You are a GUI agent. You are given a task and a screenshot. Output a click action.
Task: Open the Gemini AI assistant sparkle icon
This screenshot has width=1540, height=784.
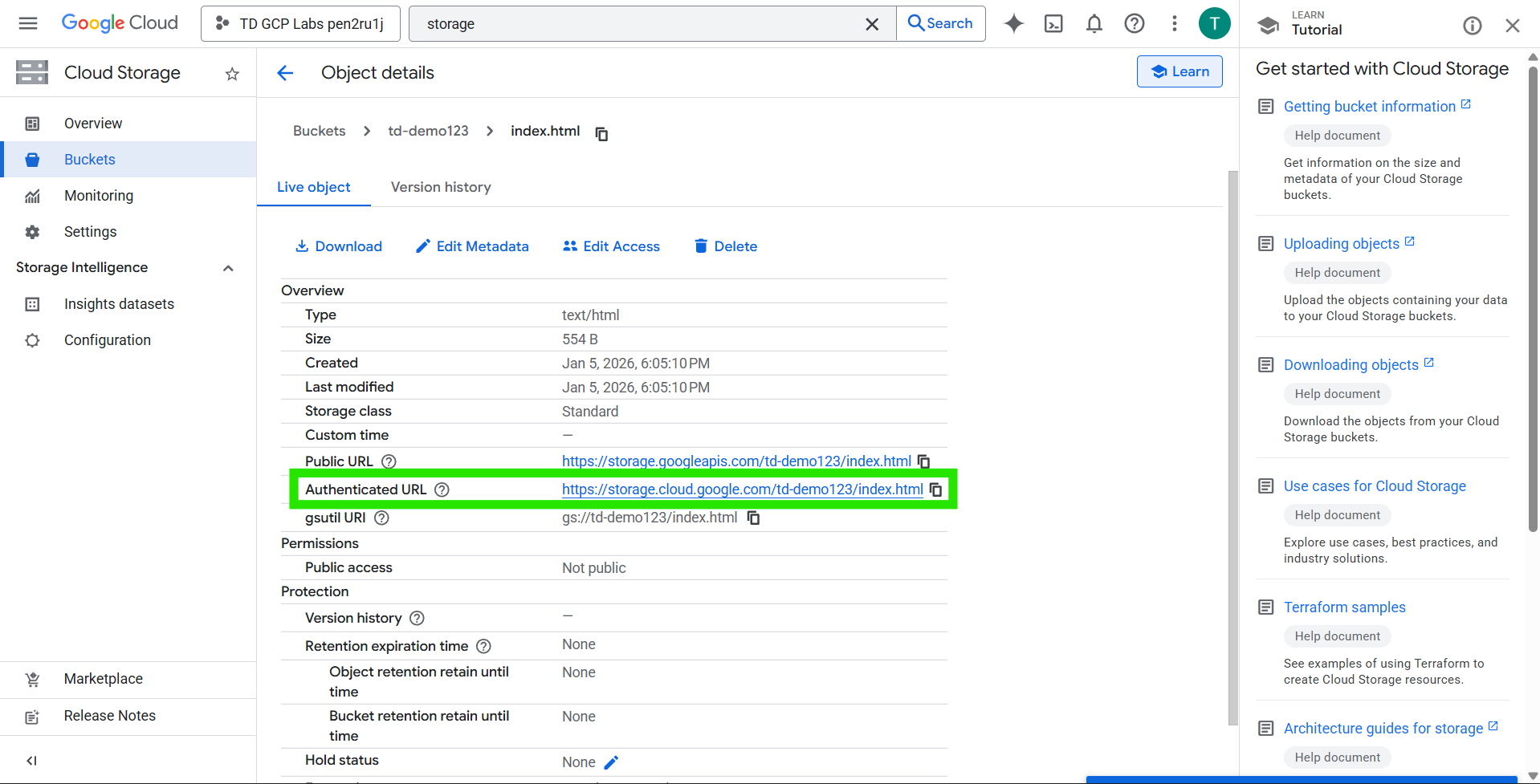click(1014, 24)
